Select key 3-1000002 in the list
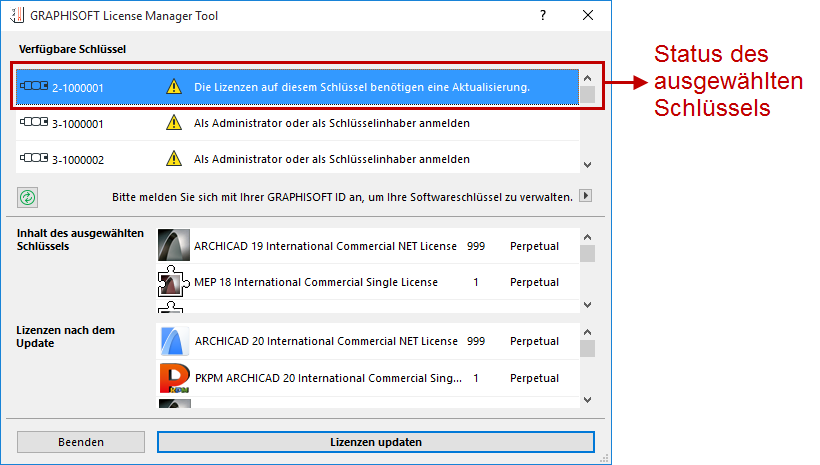The width and height of the screenshot is (820, 465). [300, 159]
